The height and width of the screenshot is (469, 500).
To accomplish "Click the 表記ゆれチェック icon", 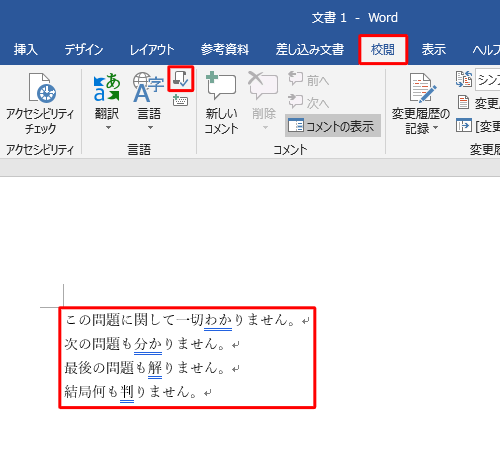I will 181,79.
